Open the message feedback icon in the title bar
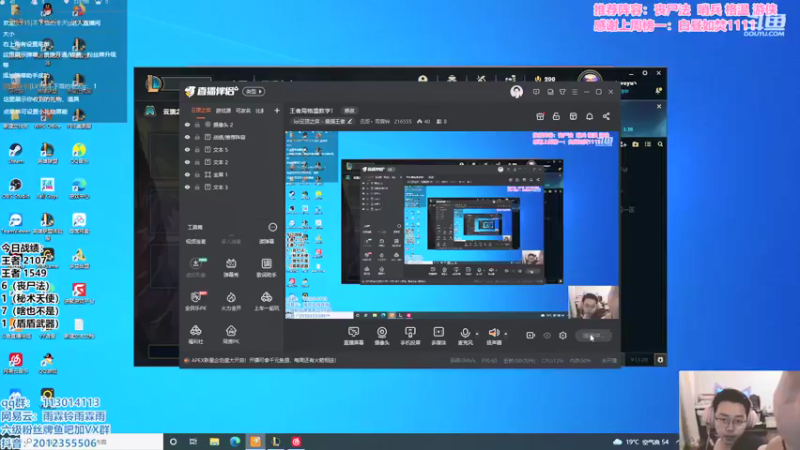This screenshot has width=800, height=450. [536, 92]
